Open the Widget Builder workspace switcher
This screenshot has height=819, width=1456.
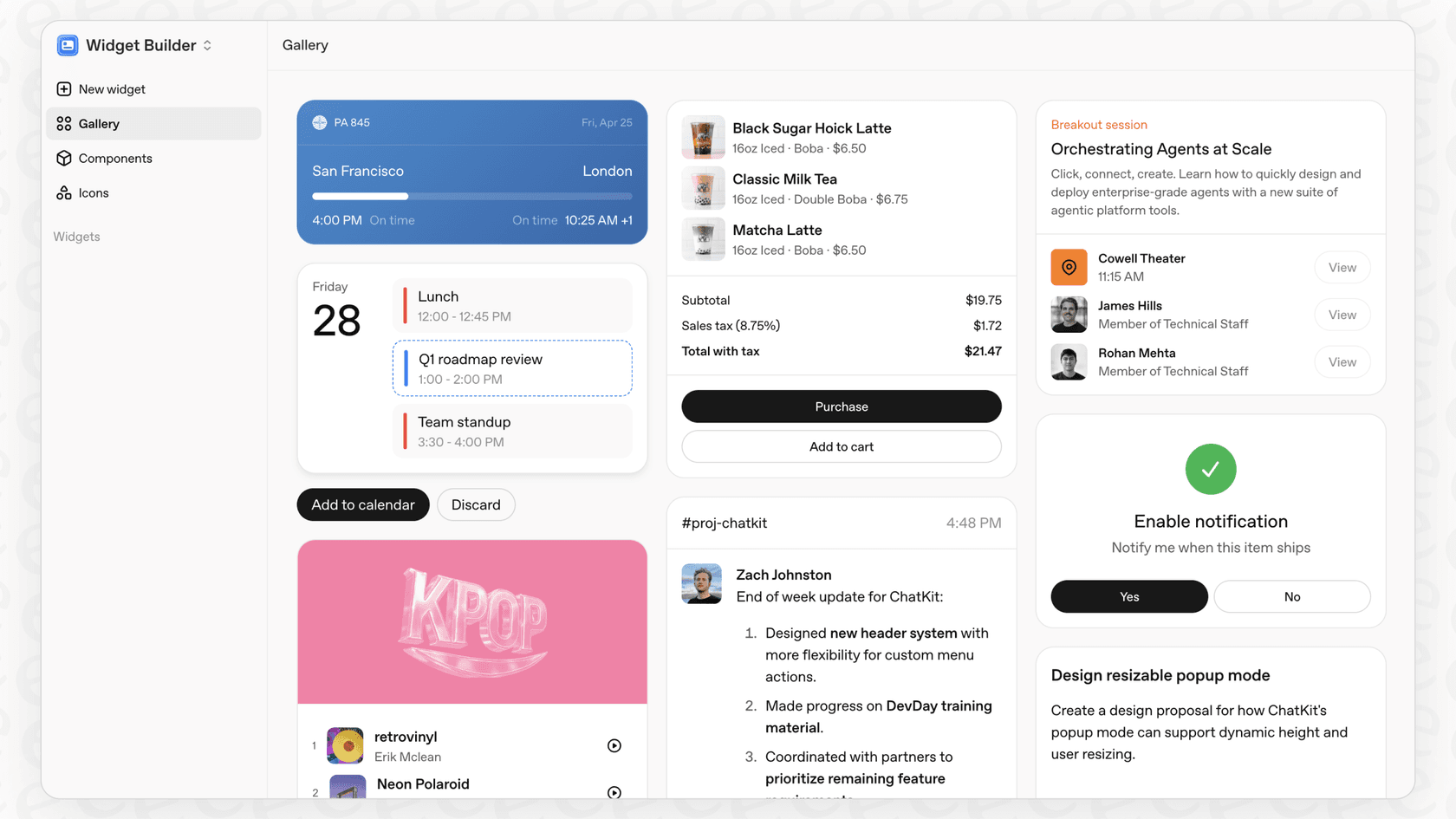pyautogui.click(x=207, y=45)
